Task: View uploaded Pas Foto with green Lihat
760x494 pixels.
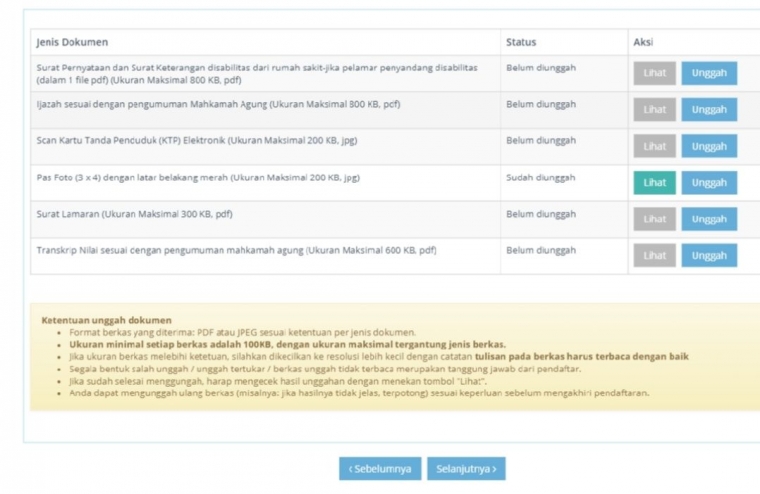Action: [x=654, y=183]
